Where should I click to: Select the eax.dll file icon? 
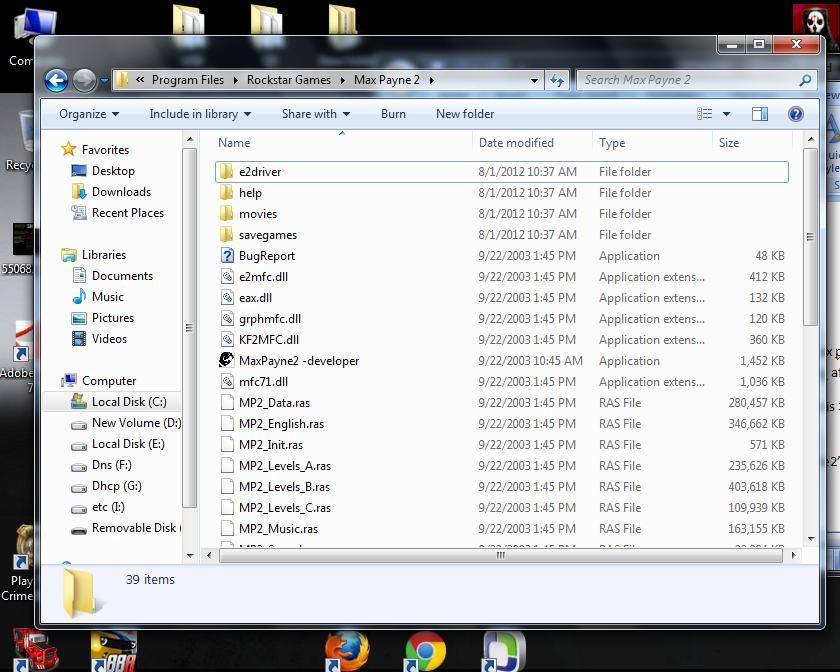point(227,297)
